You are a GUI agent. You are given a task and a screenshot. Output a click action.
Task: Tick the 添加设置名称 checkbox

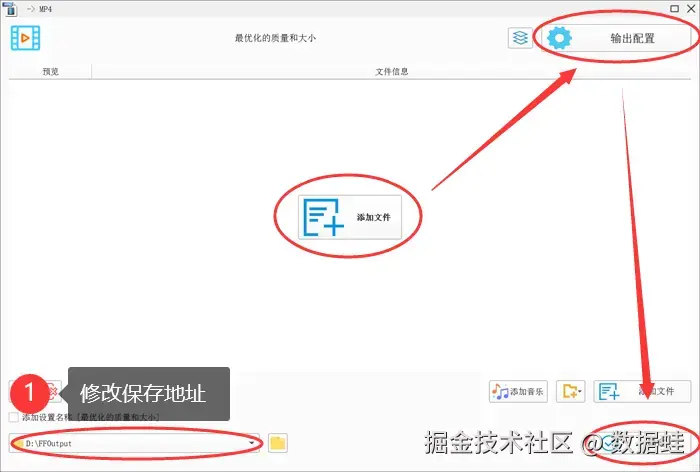click(x=14, y=417)
